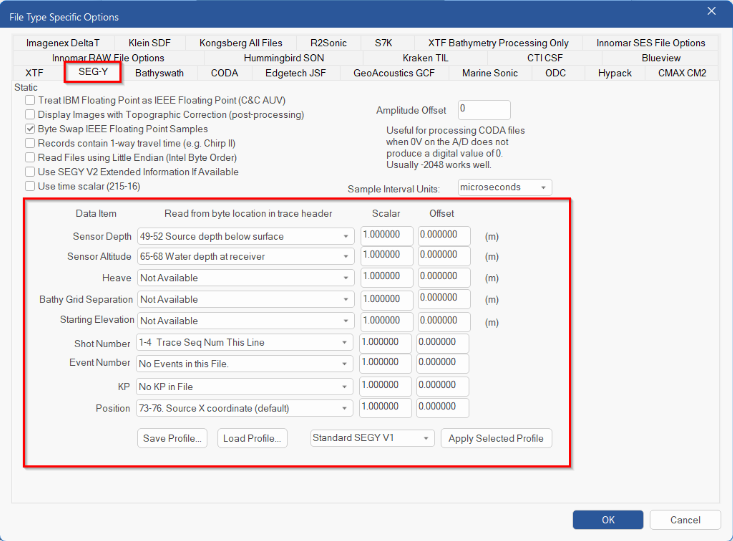Click the Starting Elevation Offset field
Screen dimensions: 733x541
coord(444,322)
